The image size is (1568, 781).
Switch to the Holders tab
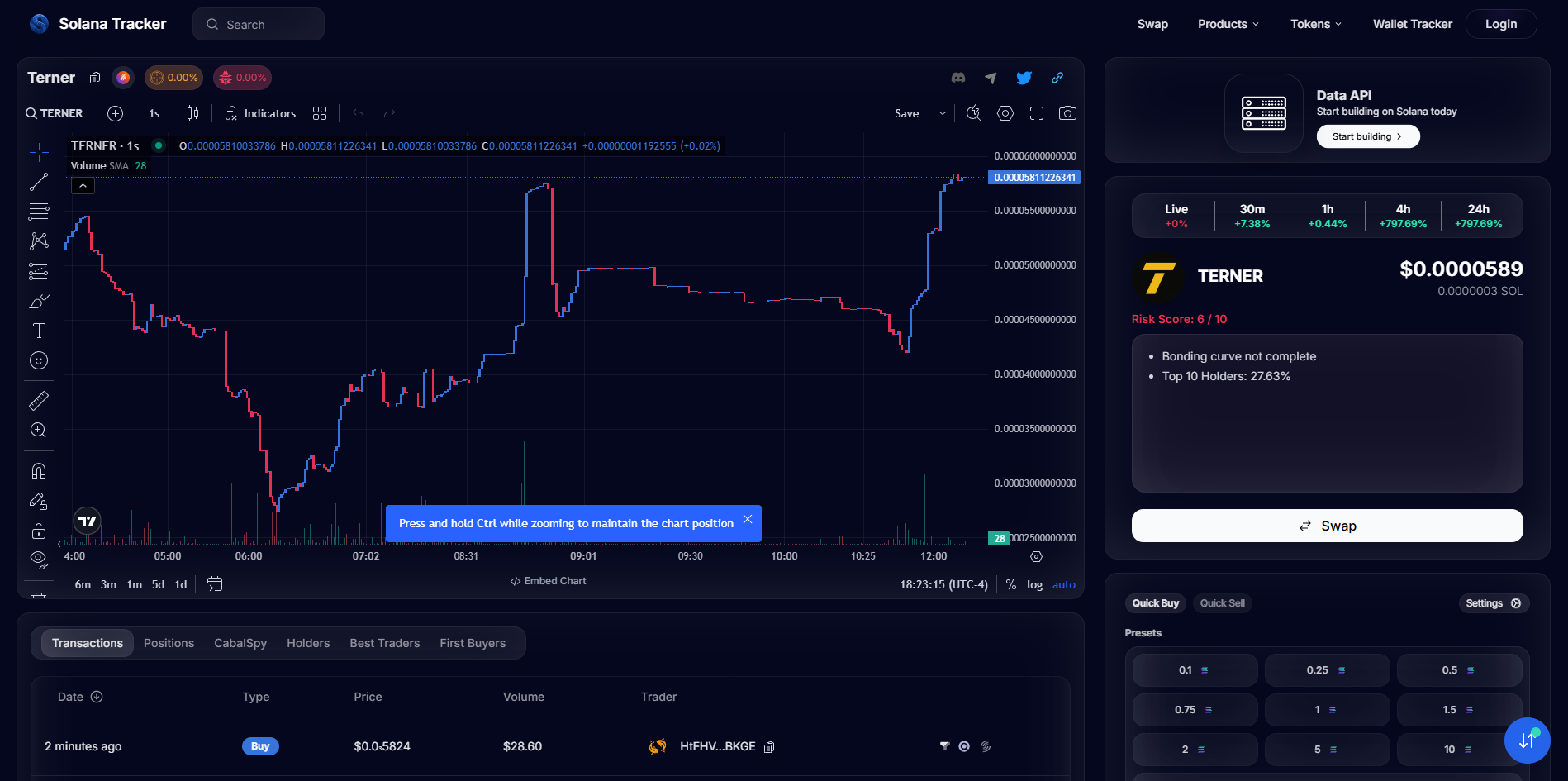[x=307, y=643]
